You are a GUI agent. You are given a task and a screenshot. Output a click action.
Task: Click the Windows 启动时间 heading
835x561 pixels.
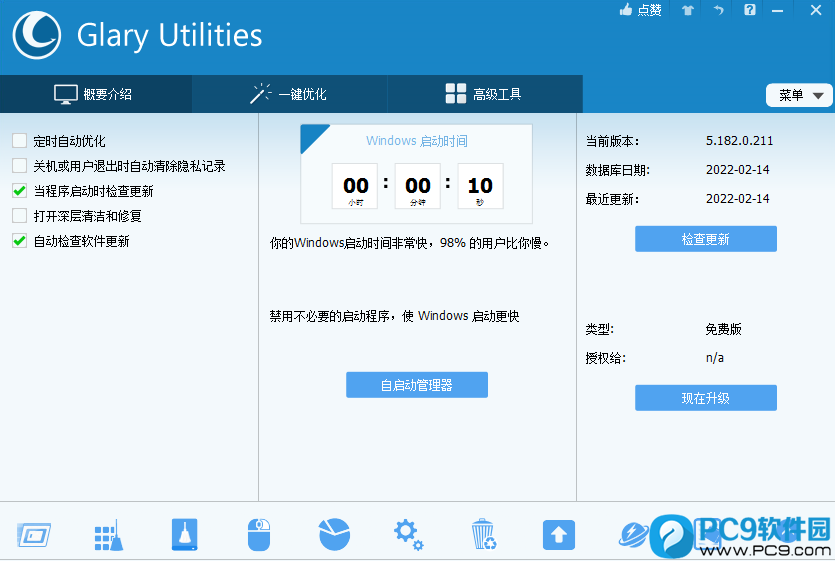pyautogui.click(x=416, y=141)
